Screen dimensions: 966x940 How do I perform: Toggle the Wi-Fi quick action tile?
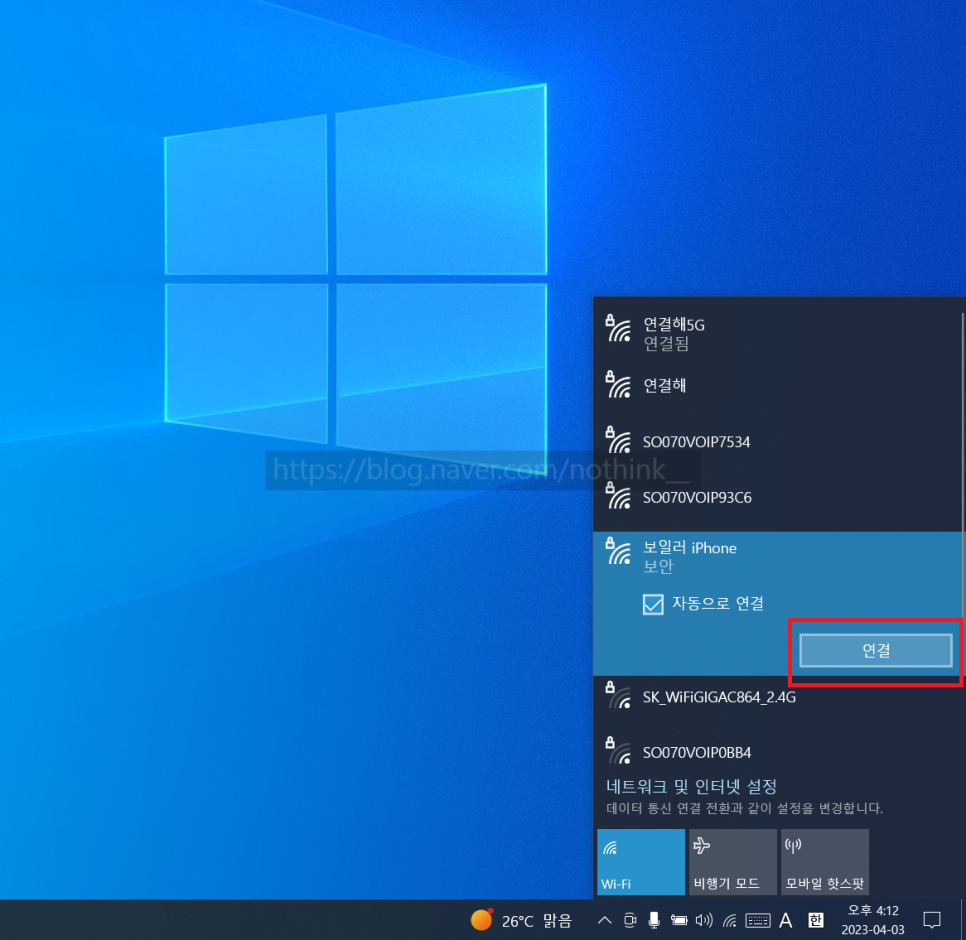click(x=640, y=861)
